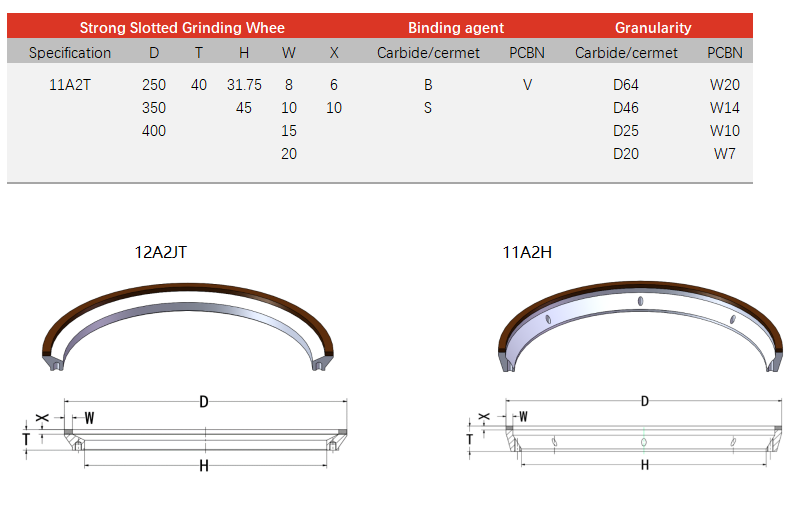
Task: Click the W value '20'
Action: coord(289,154)
